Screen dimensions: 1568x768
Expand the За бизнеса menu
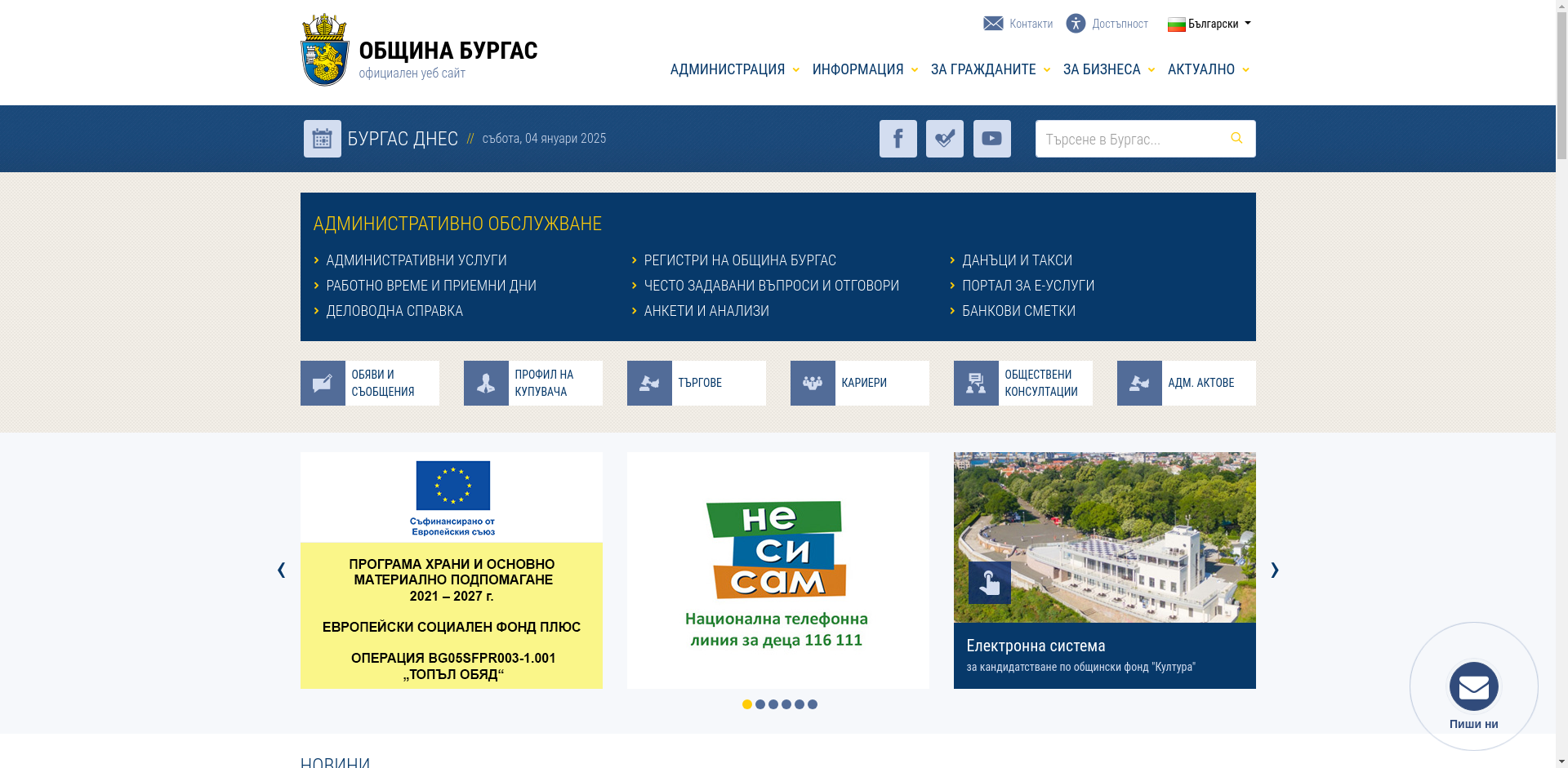coord(1108,69)
